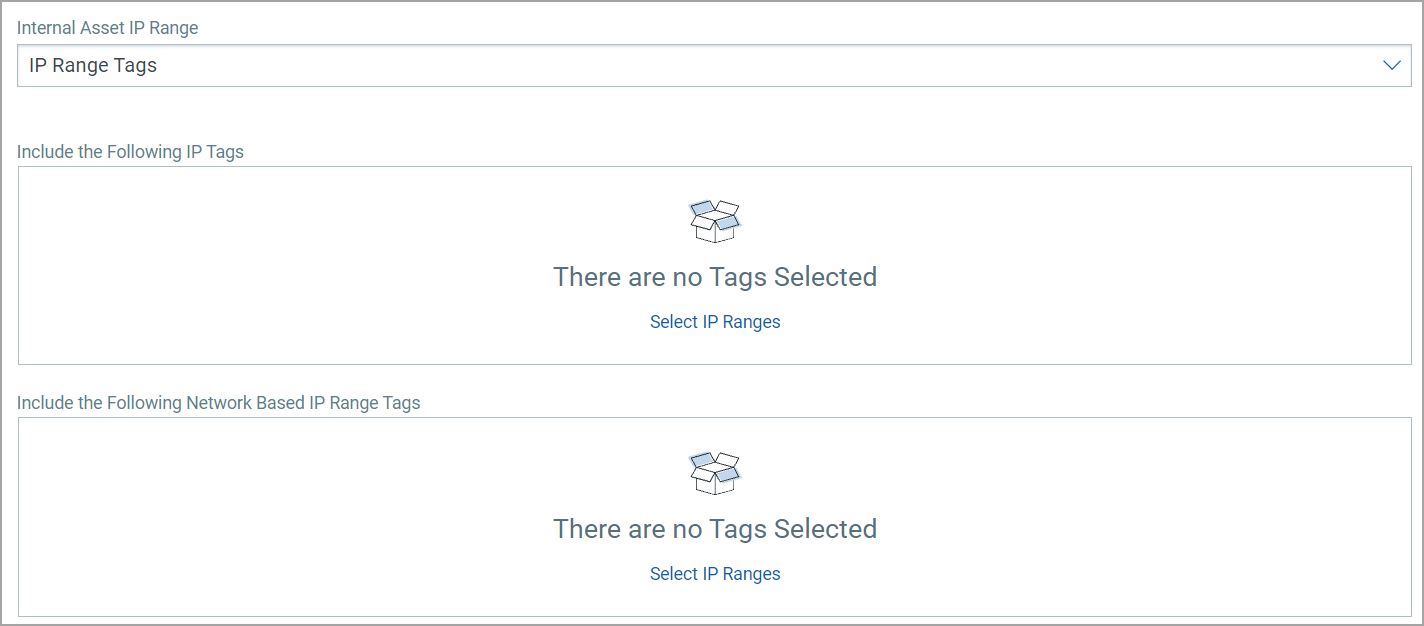This screenshot has width=1424, height=626.
Task: Click the selected value text 'IP Range Tags'
Action: 93,66
